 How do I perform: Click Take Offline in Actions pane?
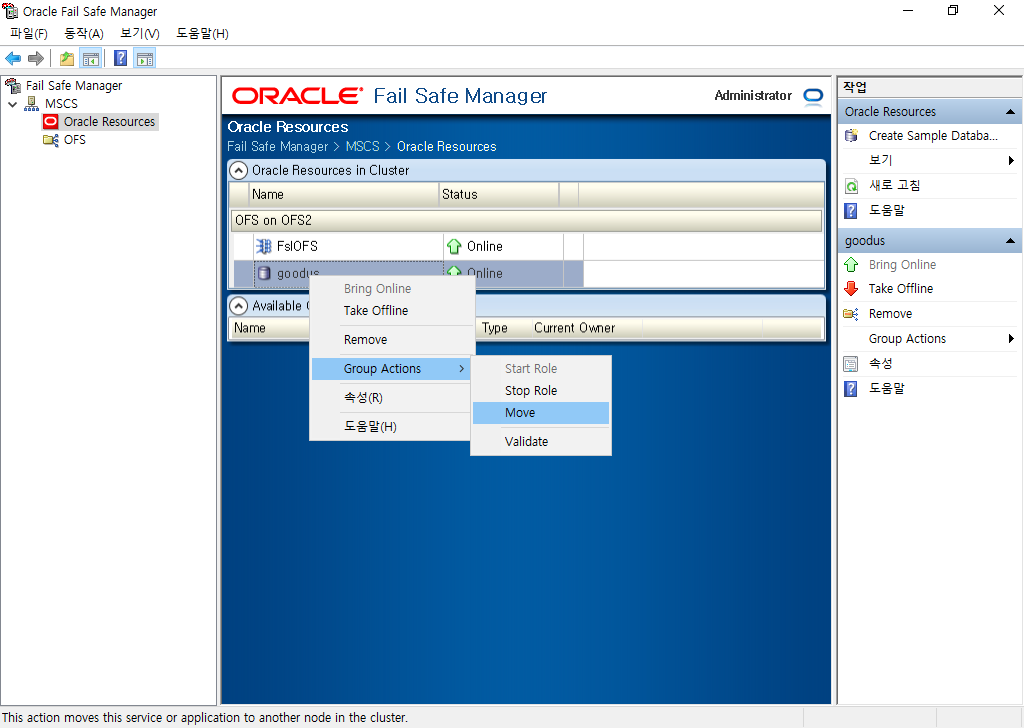901,289
